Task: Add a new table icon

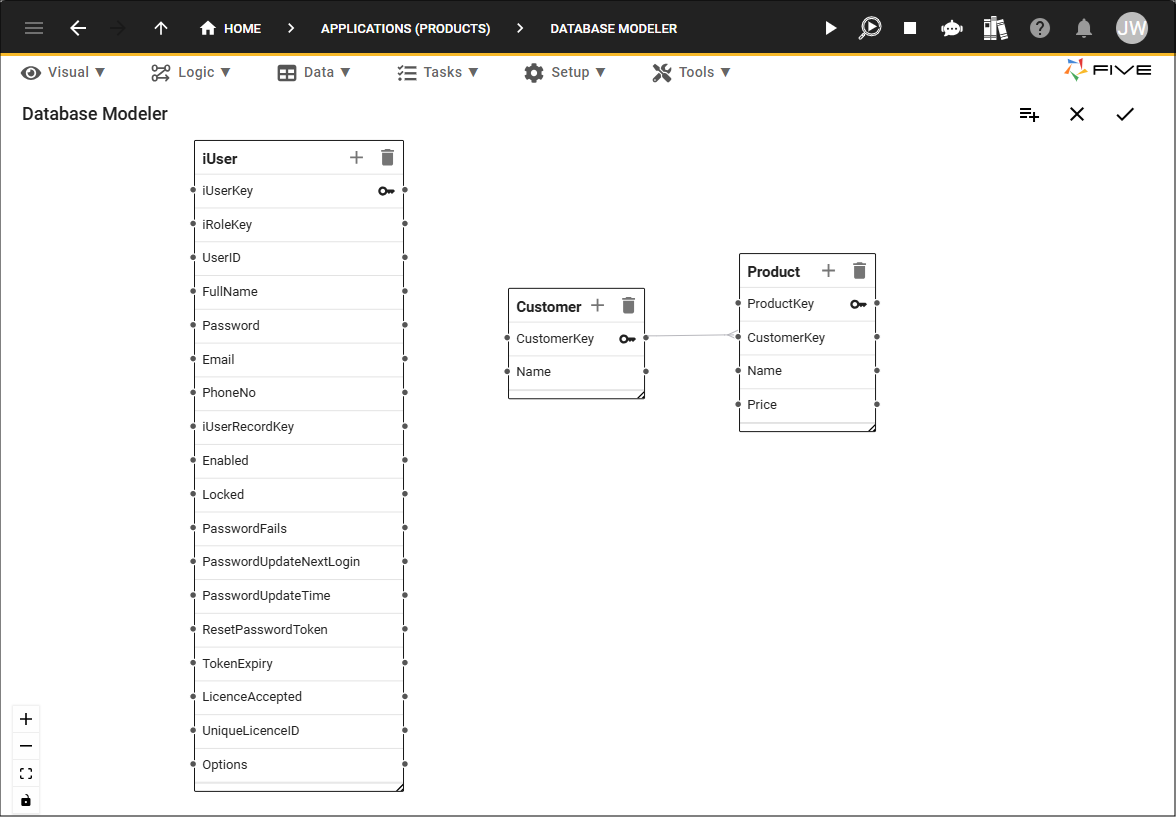Action: (1029, 115)
